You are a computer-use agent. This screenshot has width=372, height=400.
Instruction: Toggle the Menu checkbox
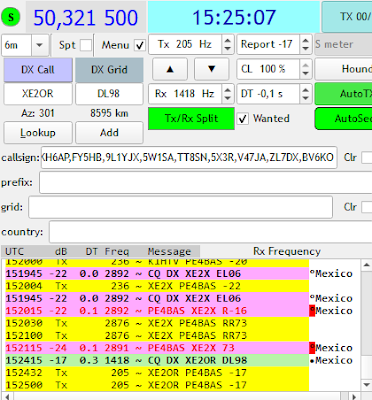(x=140, y=45)
